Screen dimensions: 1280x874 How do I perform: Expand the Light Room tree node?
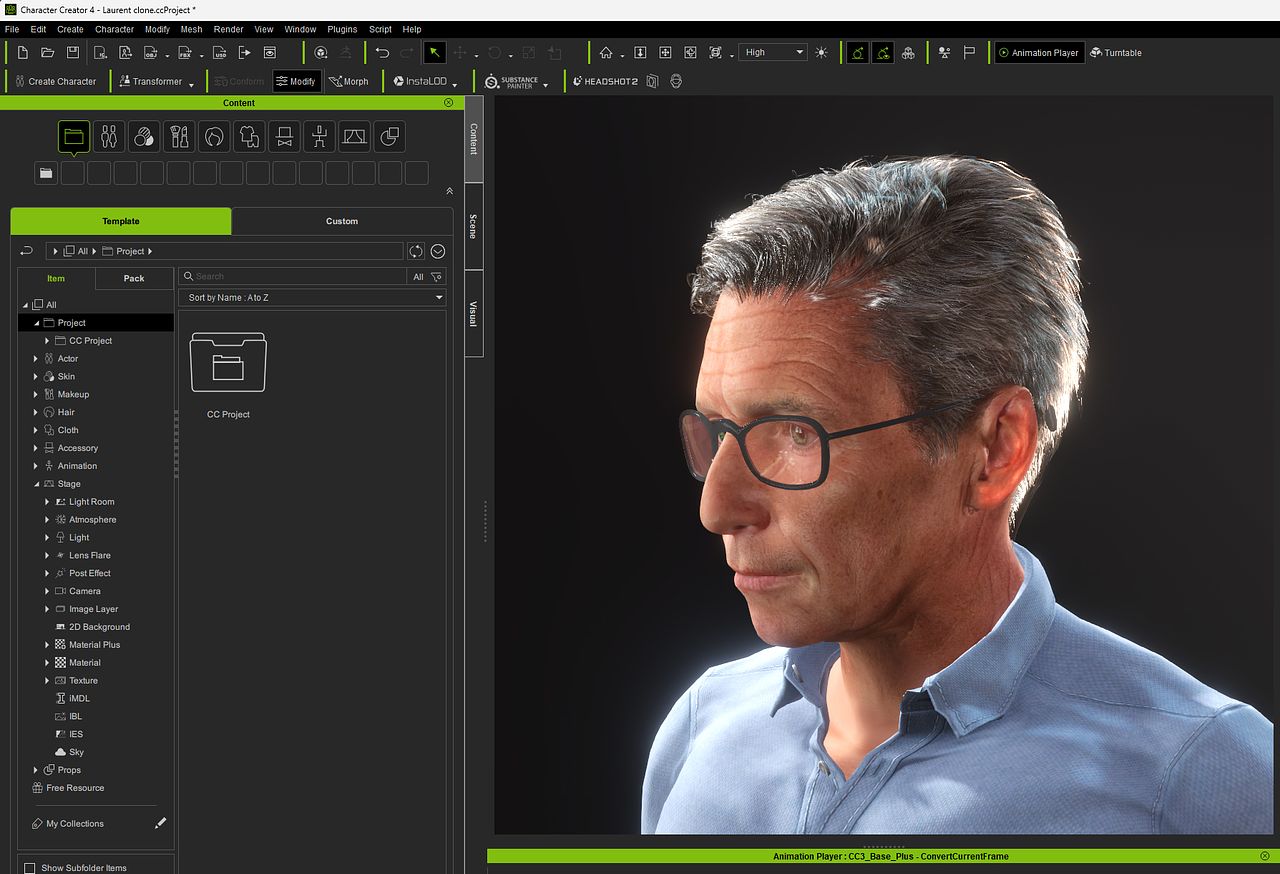[x=47, y=502]
